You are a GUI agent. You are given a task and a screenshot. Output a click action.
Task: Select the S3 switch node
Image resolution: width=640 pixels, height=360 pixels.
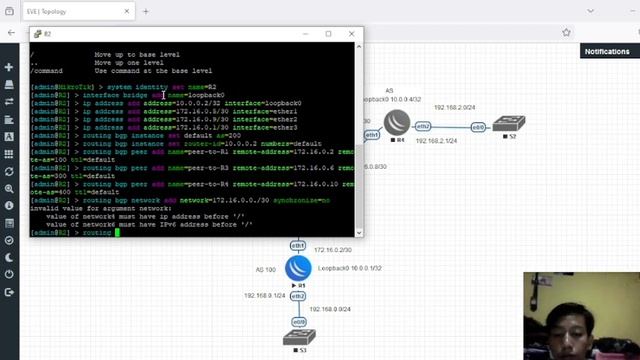[299, 338]
